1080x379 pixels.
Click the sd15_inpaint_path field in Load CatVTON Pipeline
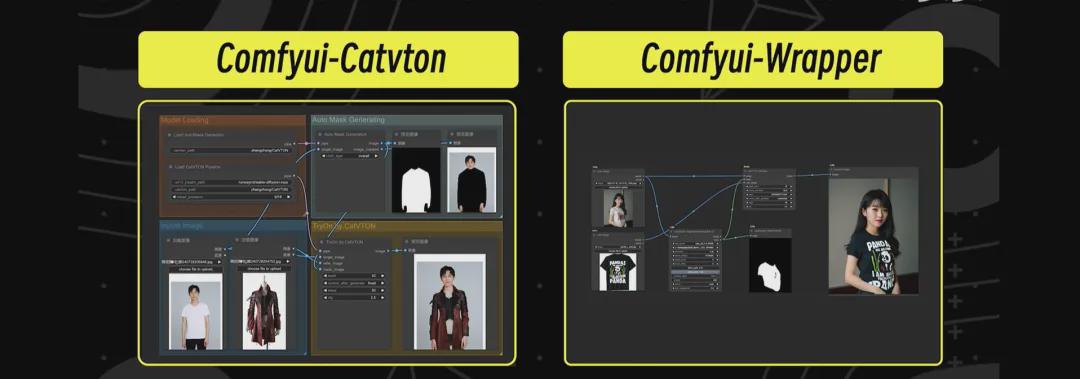point(230,182)
